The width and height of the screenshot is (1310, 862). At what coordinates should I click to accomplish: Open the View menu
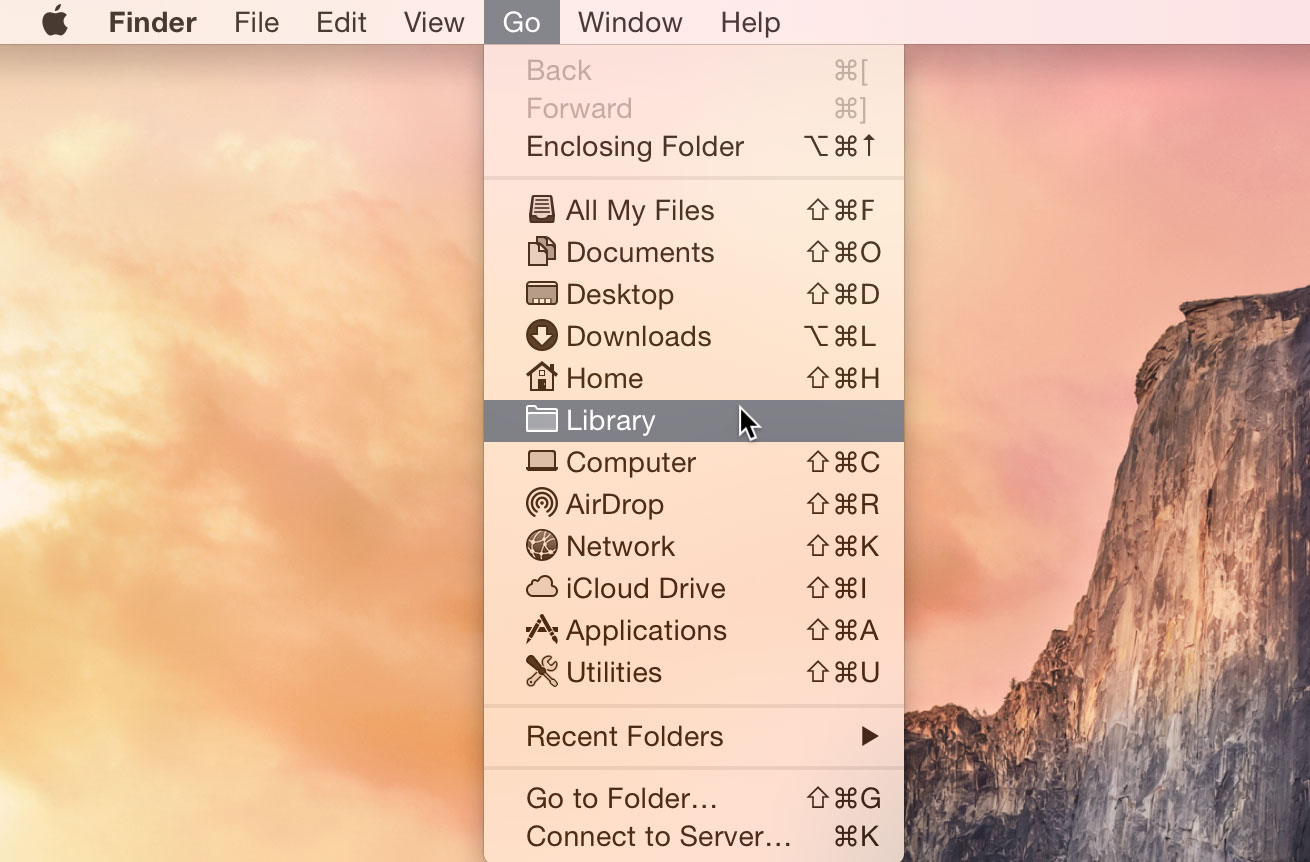434,22
